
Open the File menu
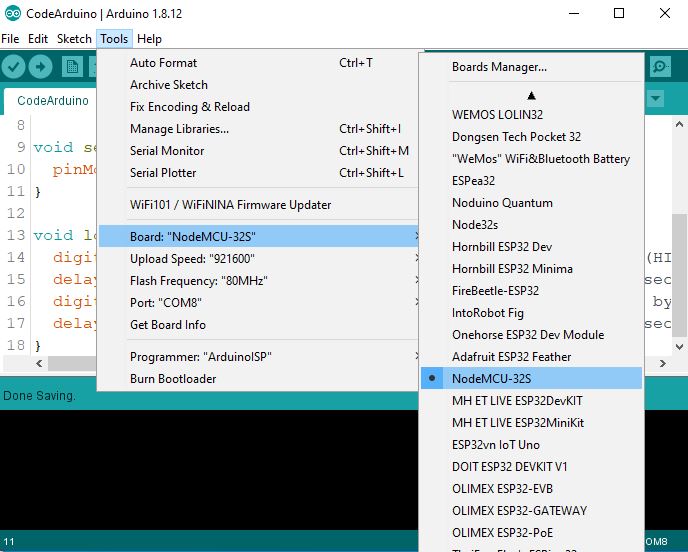click(10, 39)
